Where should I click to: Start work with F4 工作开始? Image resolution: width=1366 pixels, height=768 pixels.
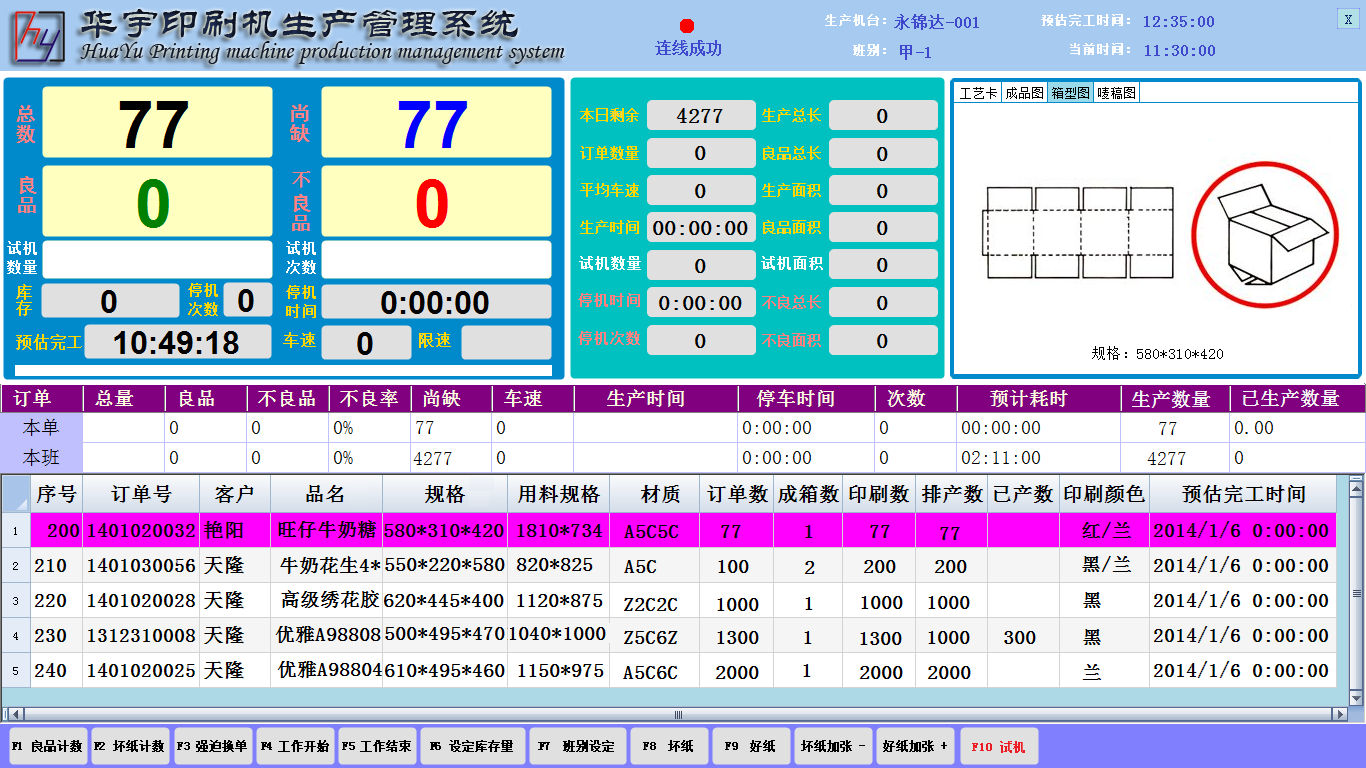[x=294, y=746]
